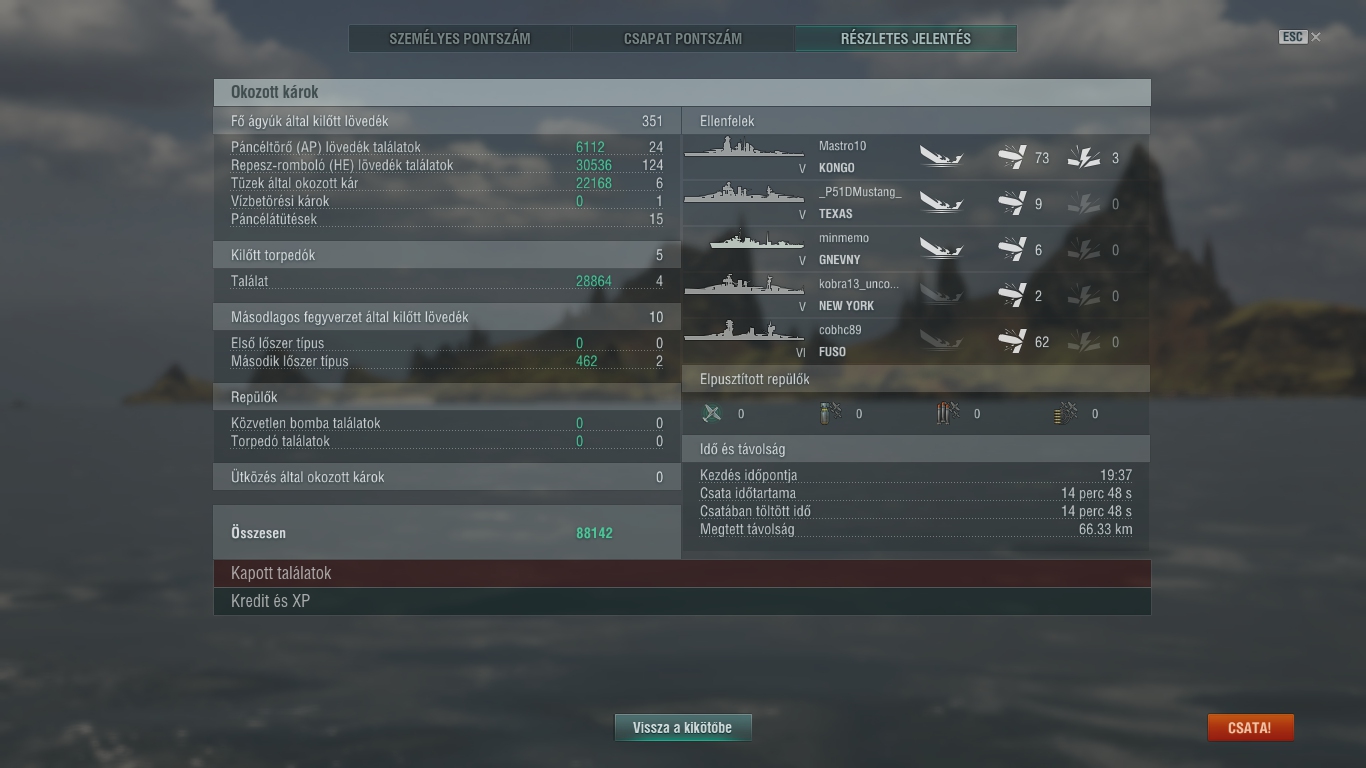Expand the Kapott találatok section
This screenshot has width=1366, height=768.
[x=682, y=573]
